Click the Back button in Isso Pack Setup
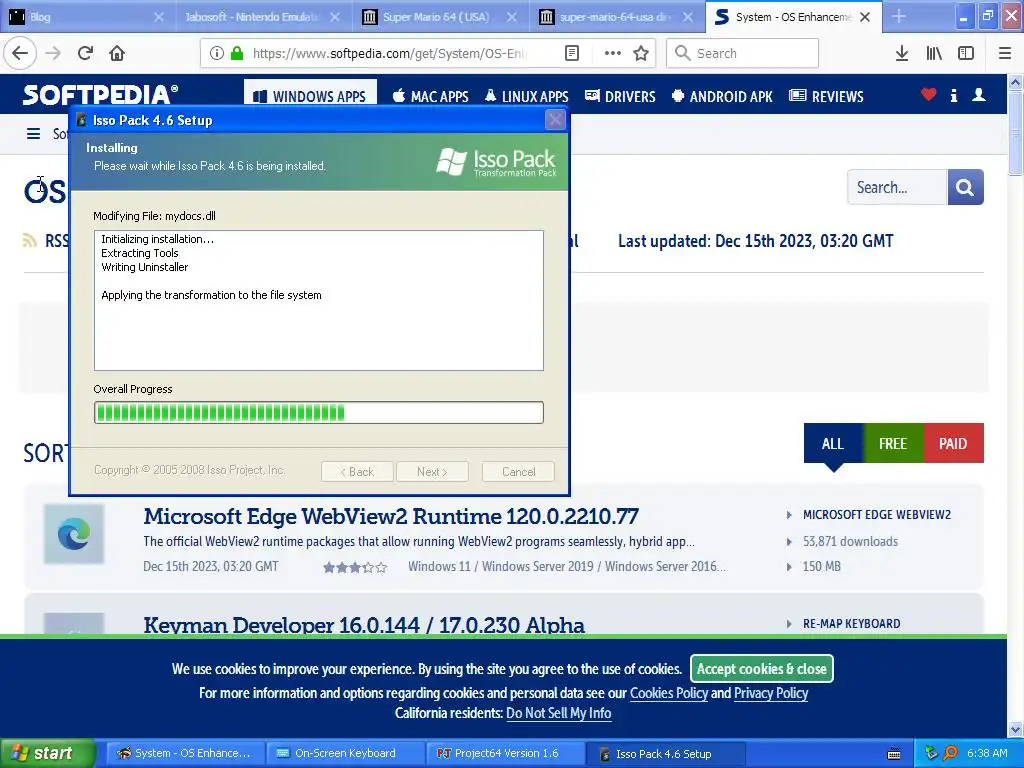Viewport: 1024px width, 768px height. [357, 472]
